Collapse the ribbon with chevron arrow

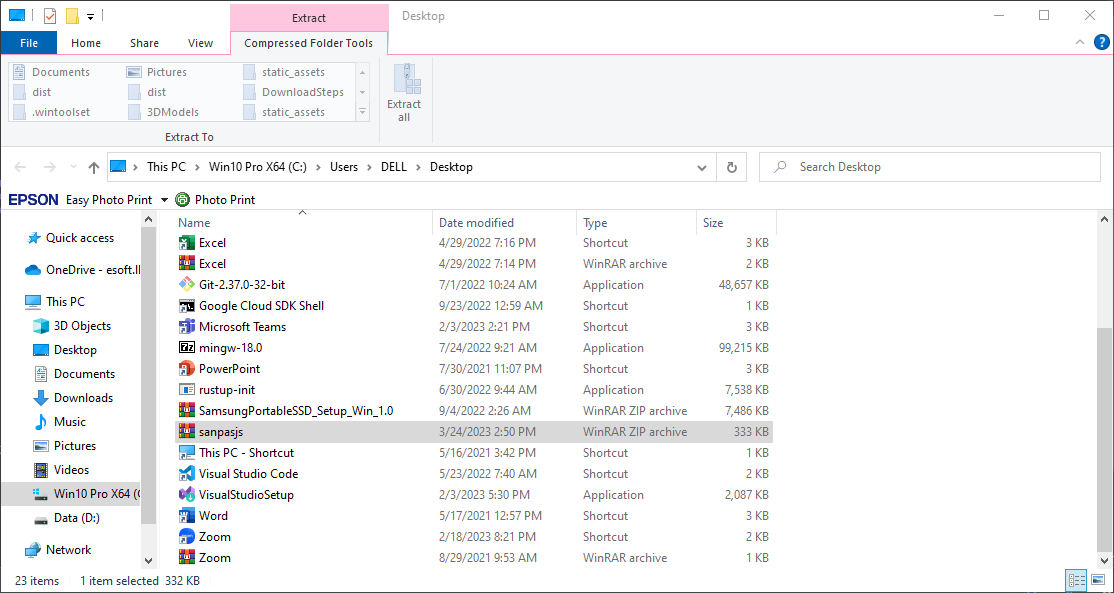tap(1080, 42)
